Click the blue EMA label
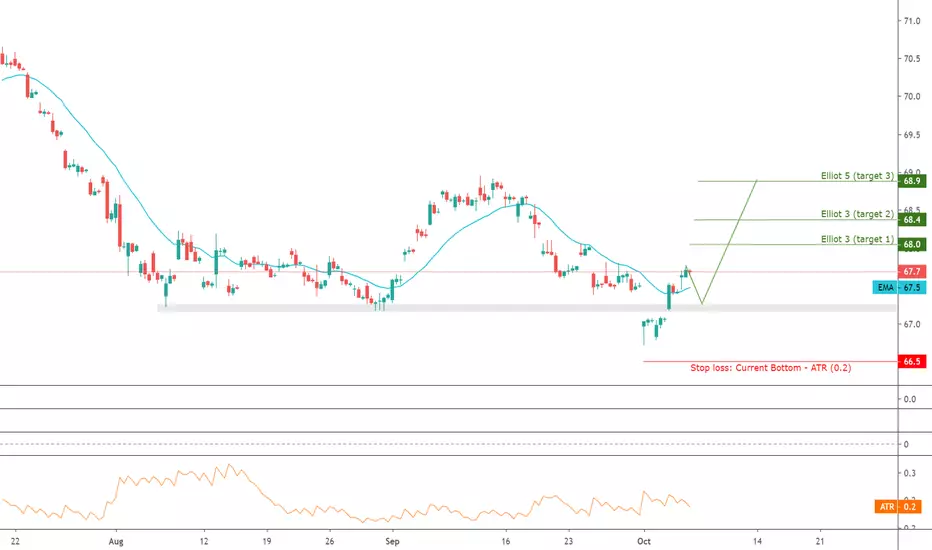Screen dimensions: 932x550 886,287
